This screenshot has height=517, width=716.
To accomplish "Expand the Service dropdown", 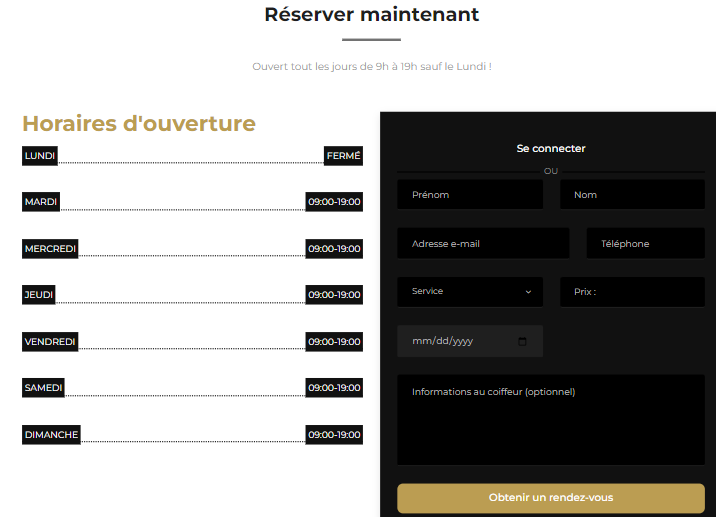I will [470, 291].
